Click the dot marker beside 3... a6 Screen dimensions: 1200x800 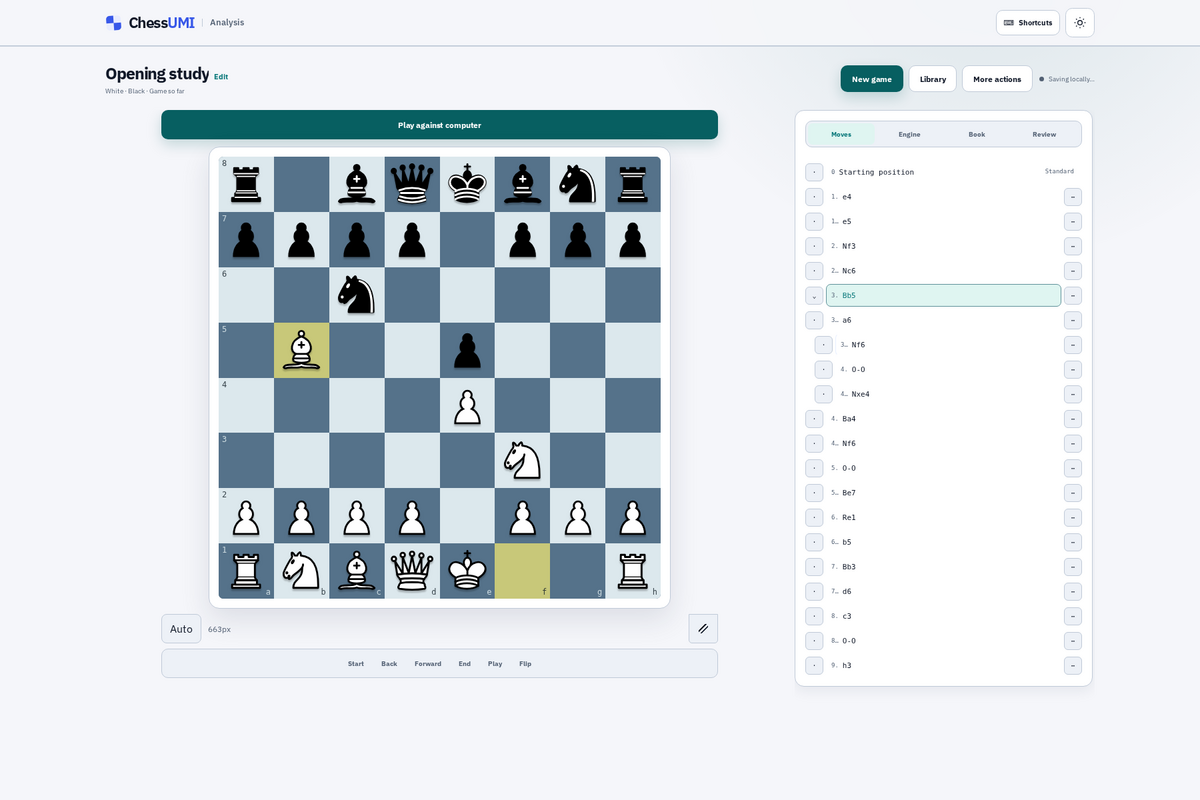814,320
